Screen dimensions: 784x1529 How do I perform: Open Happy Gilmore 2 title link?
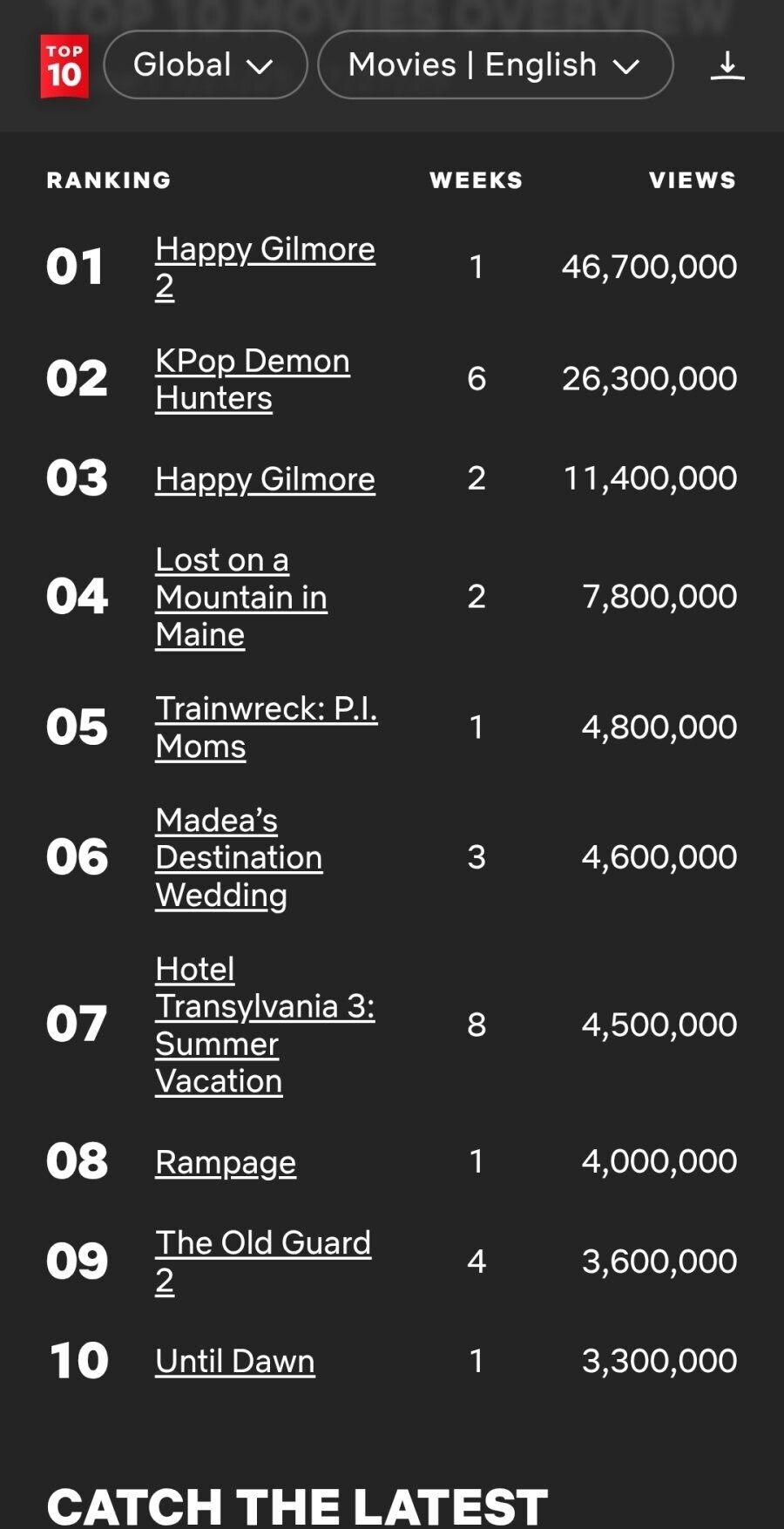click(264, 250)
